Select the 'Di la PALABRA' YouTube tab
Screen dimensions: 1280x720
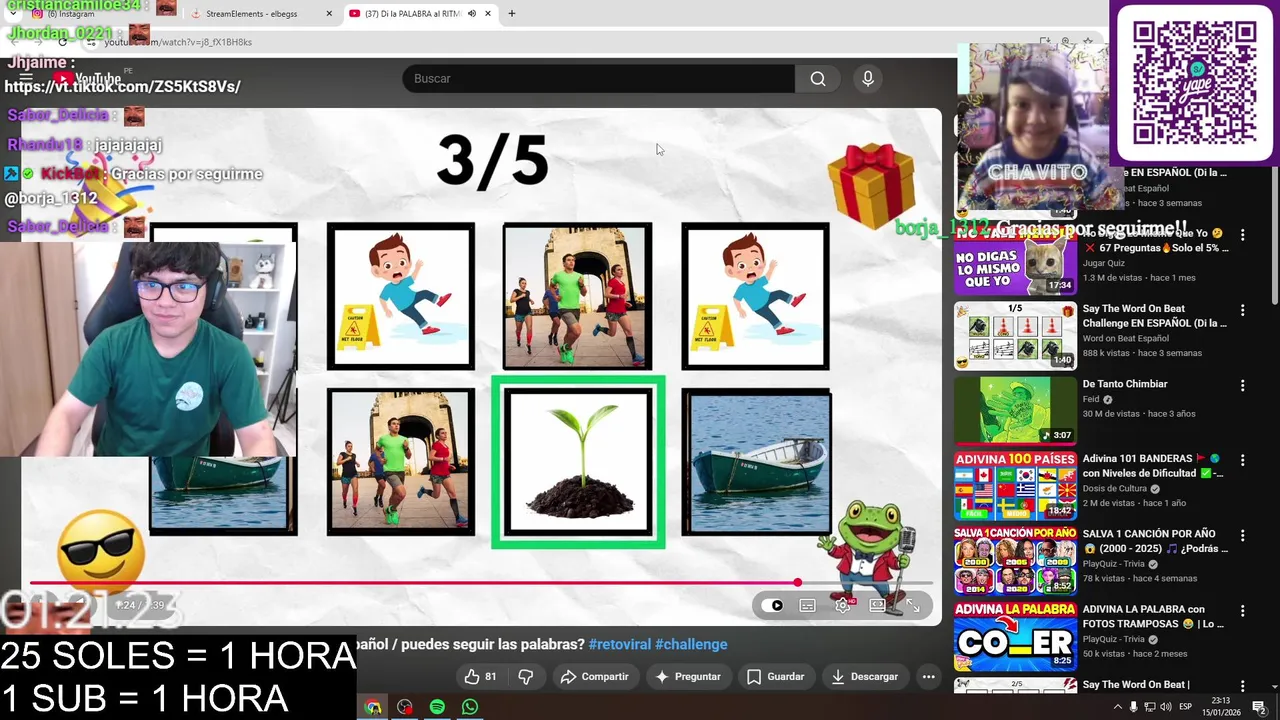[x=412, y=14]
